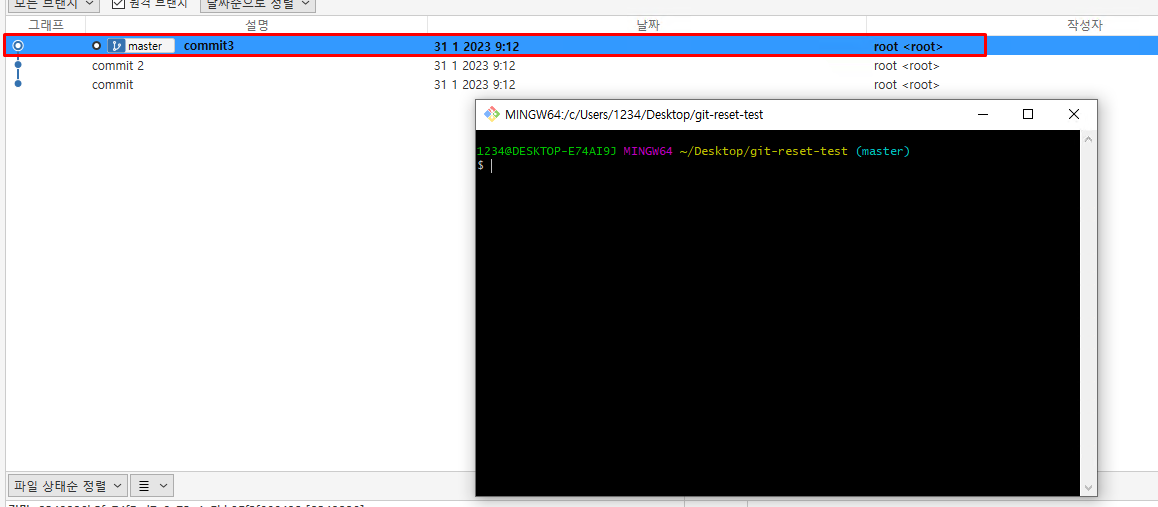This screenshot has height=507, width=1158.
Task: Click the 작성자 column header
Action: click(x=1084, y=25)
